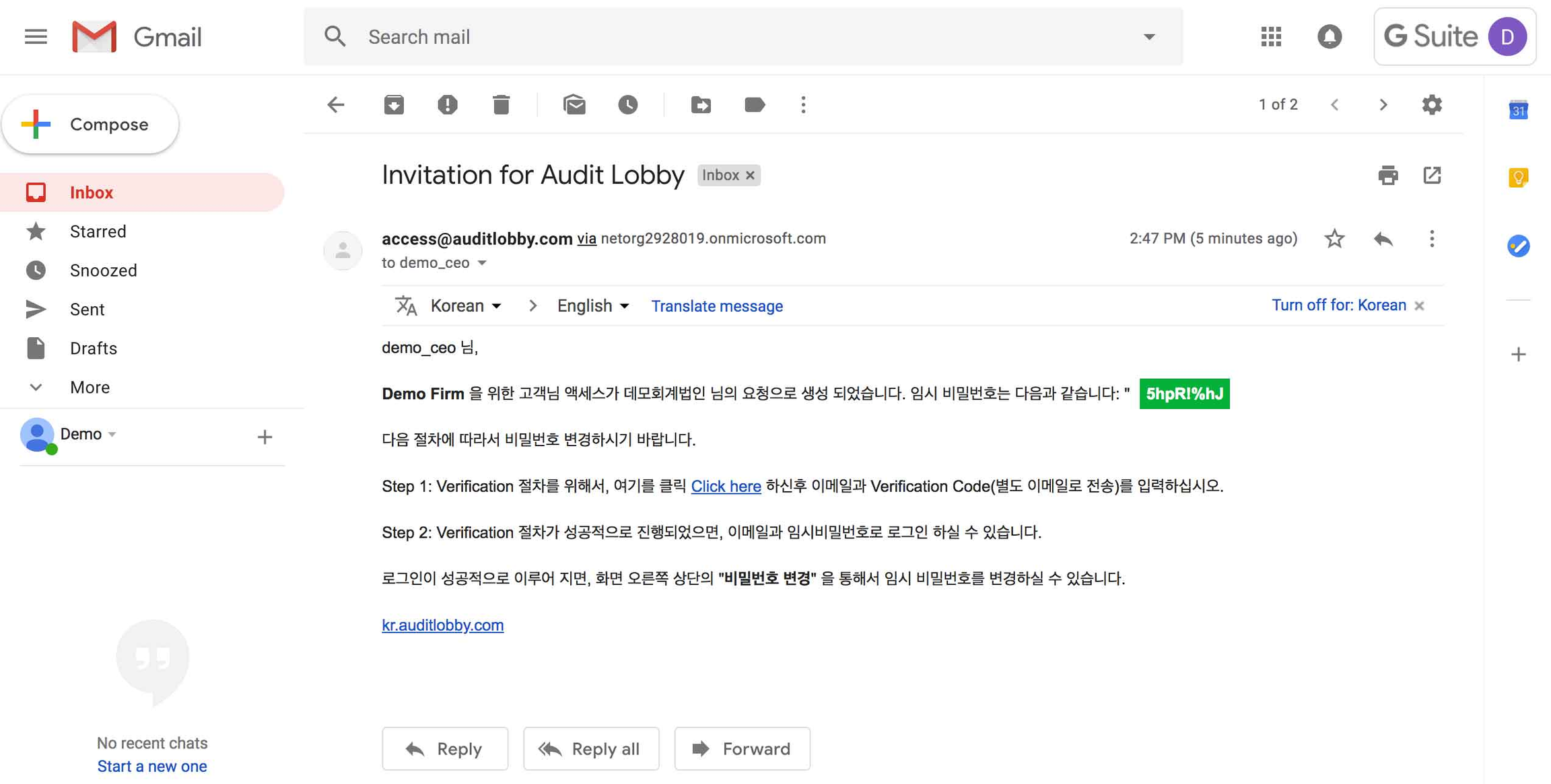Snooze the current email
Screen dimensions: 1551x784
click(x=627, y=104)
